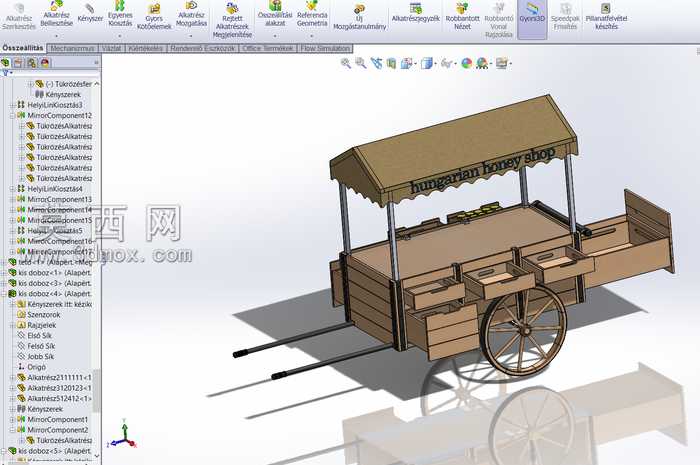
Task: Switch to Rendering Eszközök tab
Action: tap(202, 48)
